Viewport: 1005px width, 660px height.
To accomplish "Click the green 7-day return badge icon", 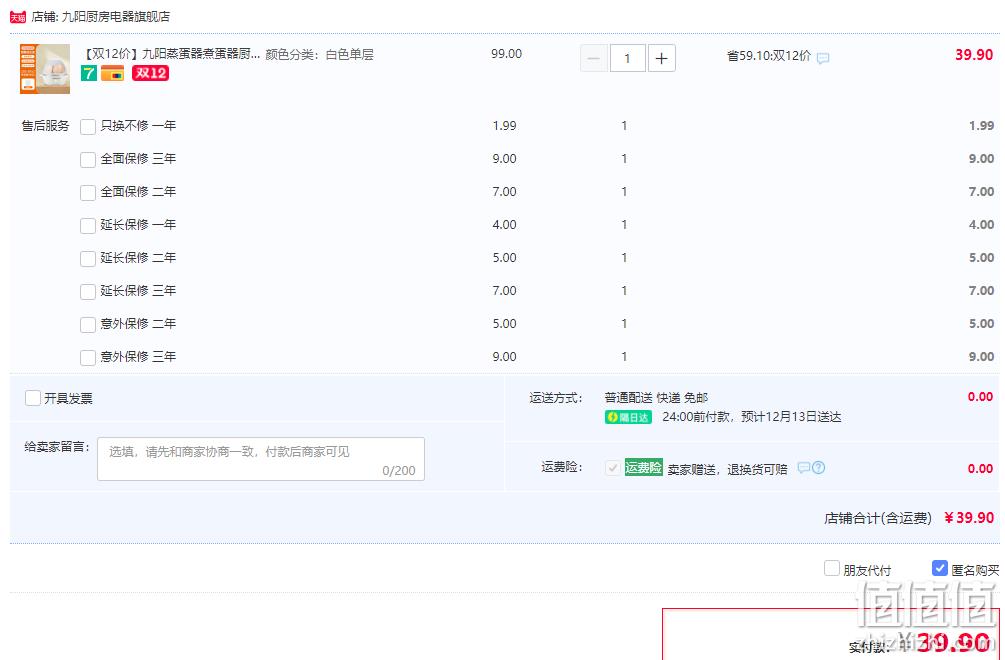I will 88,73.
